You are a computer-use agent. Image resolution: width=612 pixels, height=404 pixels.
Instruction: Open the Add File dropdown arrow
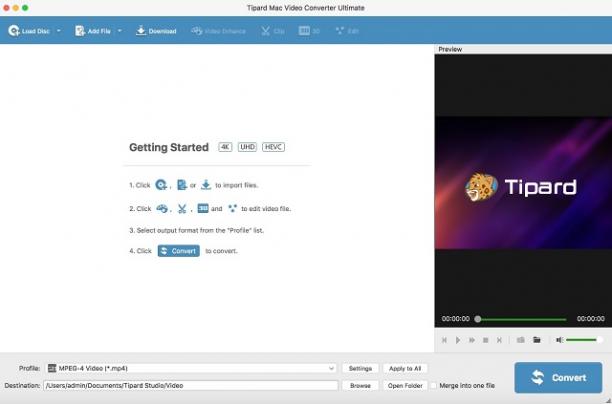click(119, 30)
